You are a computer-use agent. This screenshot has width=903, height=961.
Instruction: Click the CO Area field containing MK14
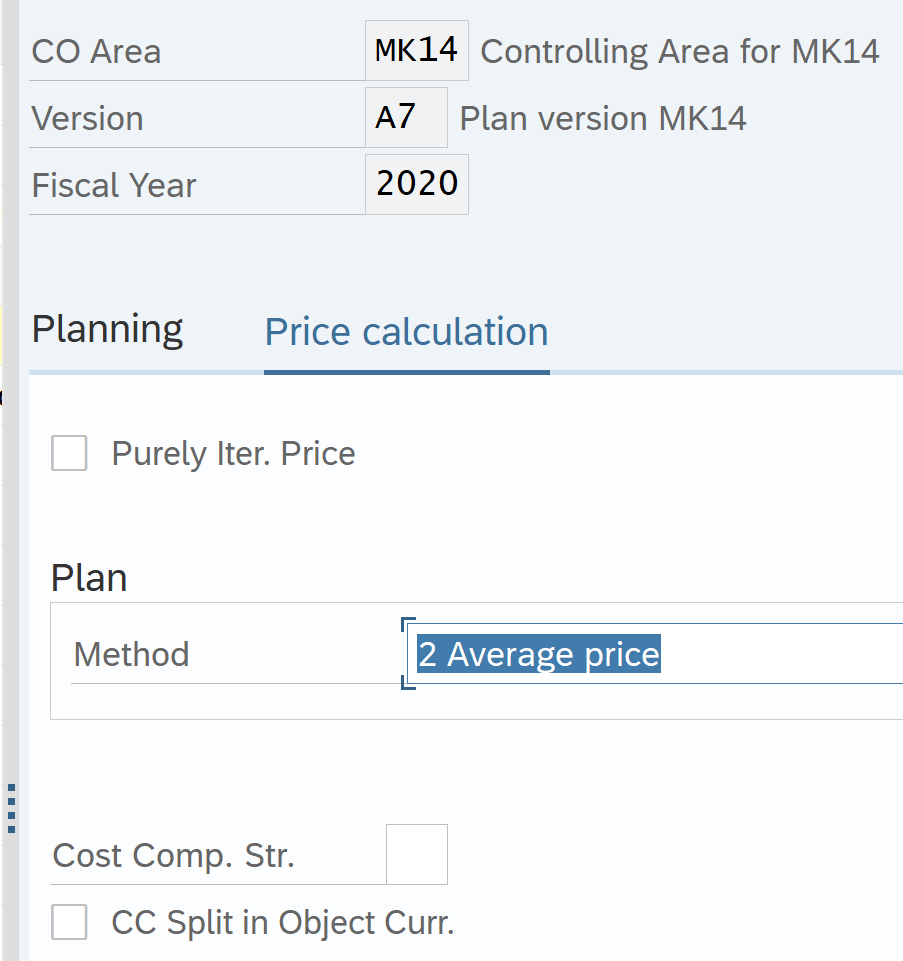pos(416,50)
